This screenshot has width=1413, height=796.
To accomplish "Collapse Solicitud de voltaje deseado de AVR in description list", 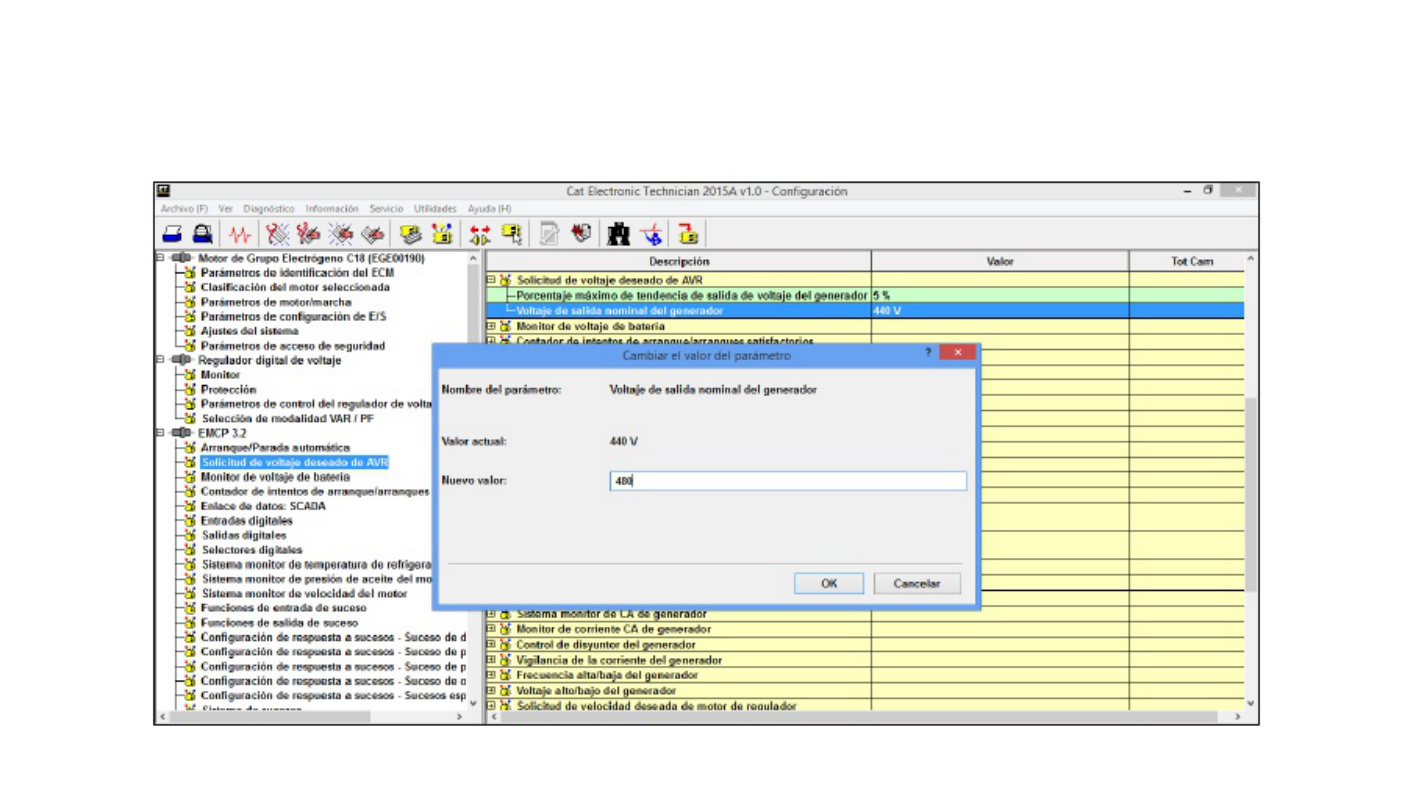I will point(491,280).
